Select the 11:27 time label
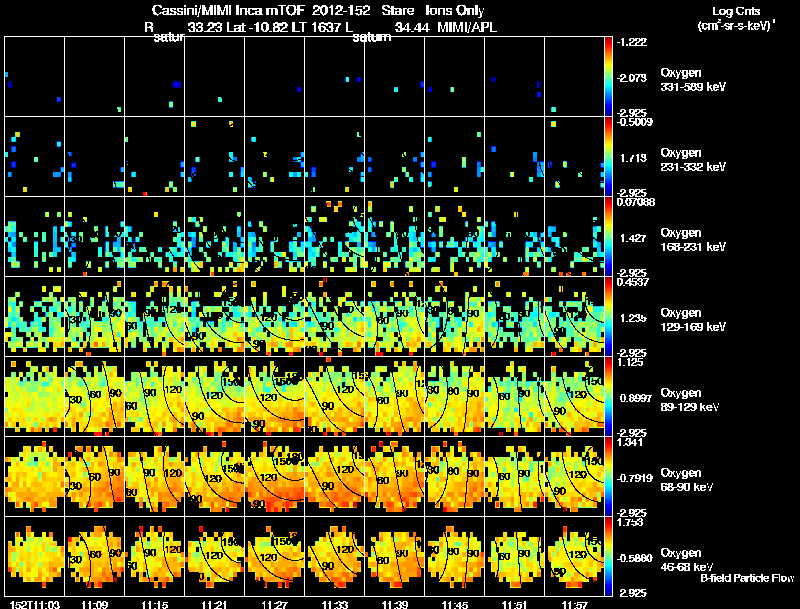This screenshot has height=609, width=800. click(x=274, y=605)
